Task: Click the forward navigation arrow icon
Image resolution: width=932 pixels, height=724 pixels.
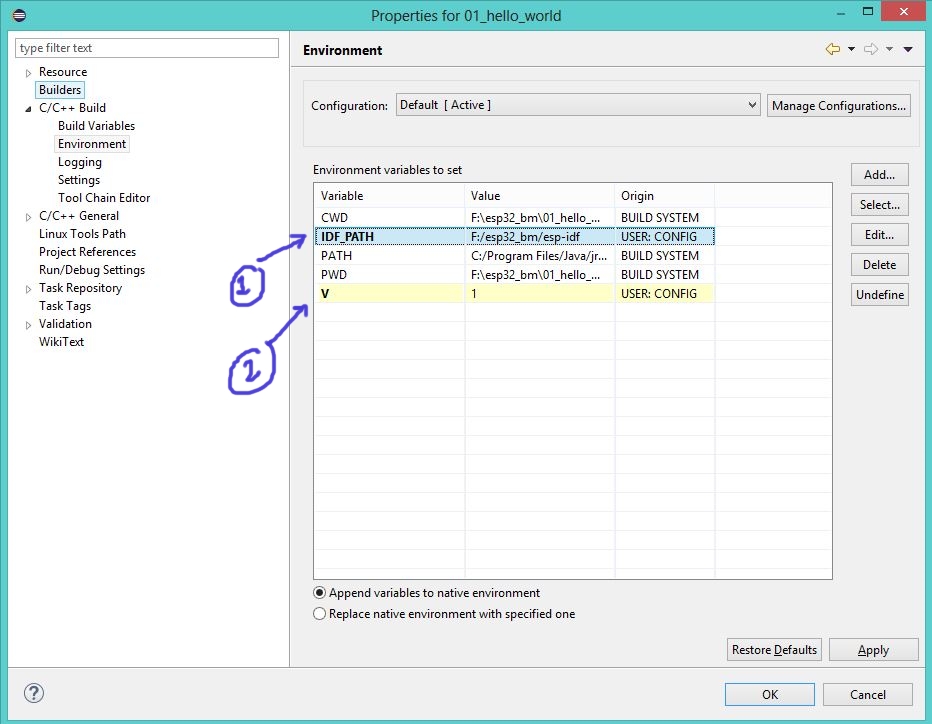Action: click(870, 49)
